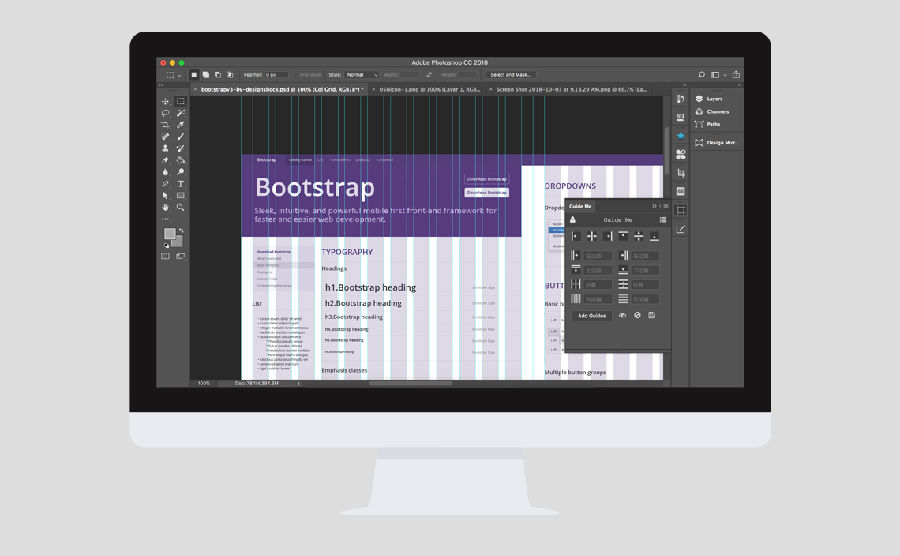
Task: Select the Hand tool
Action: tap(166, 208)
